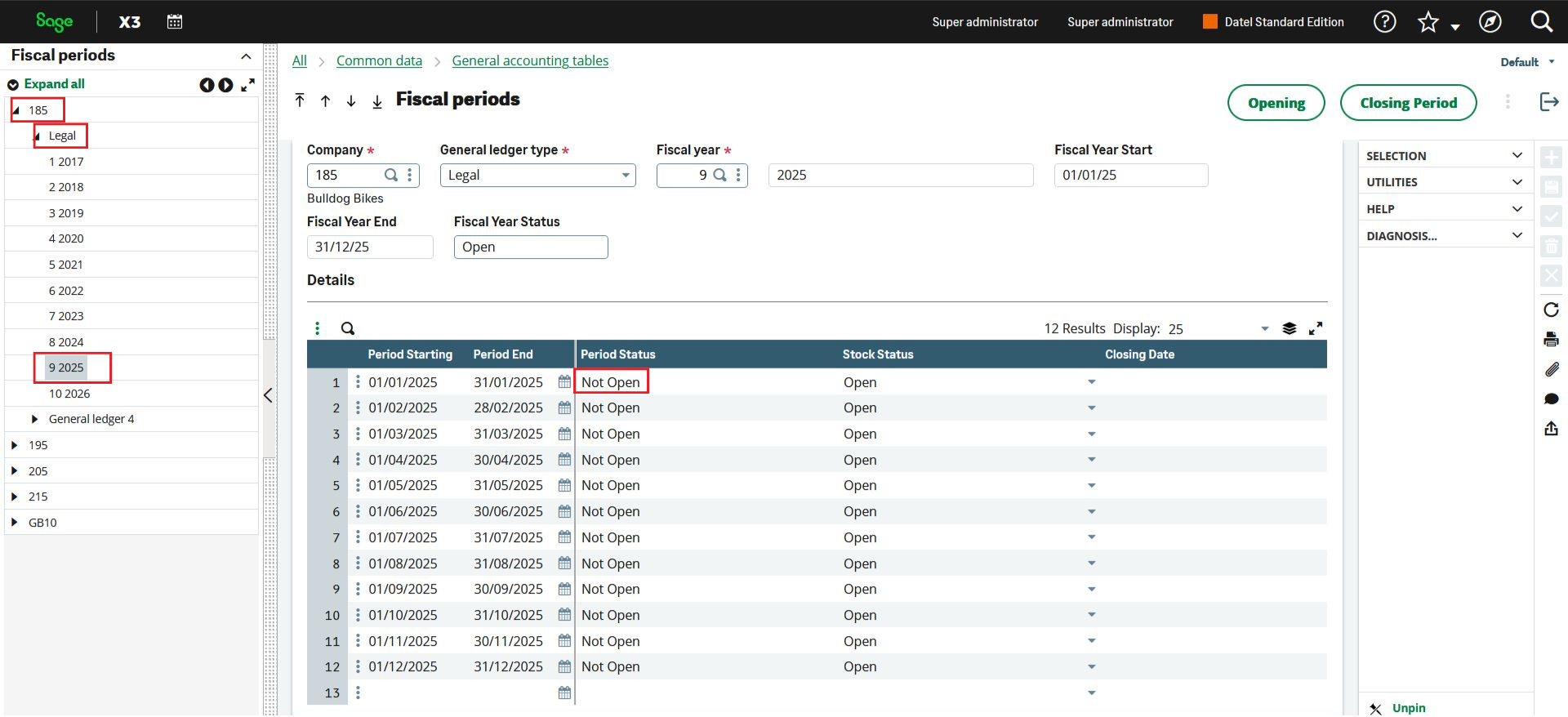Screen dimensions: 1568x717
Task: Click Fiscal year field lookup magnifier
Action: coord(719,175)
